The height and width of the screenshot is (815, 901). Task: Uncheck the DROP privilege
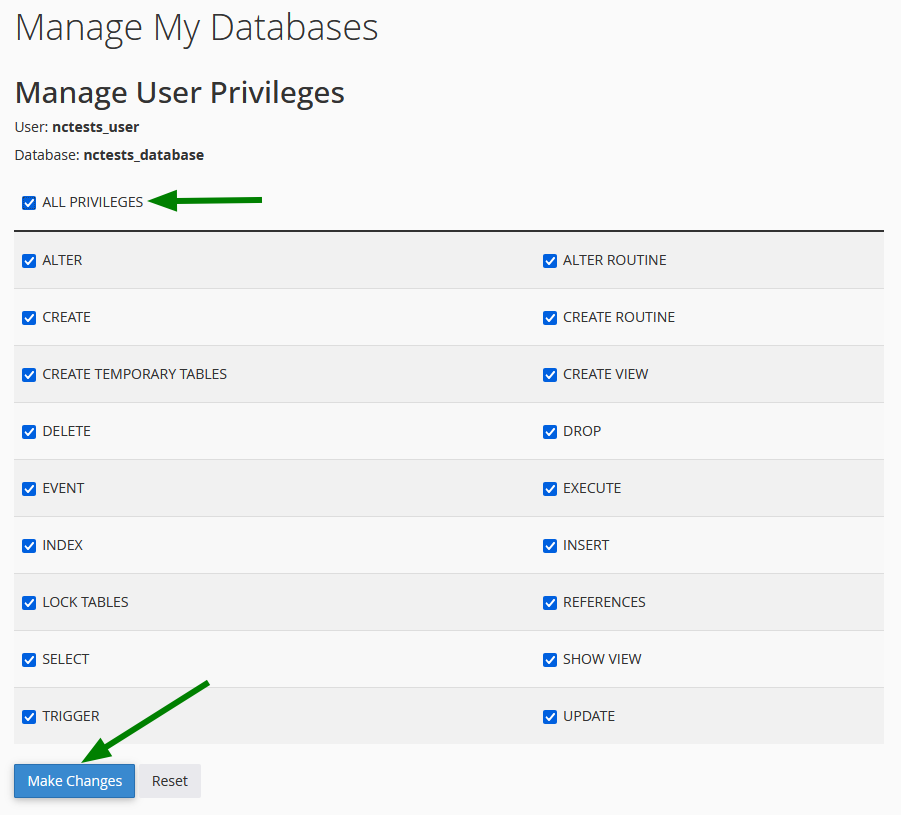[x=550, y=431]
